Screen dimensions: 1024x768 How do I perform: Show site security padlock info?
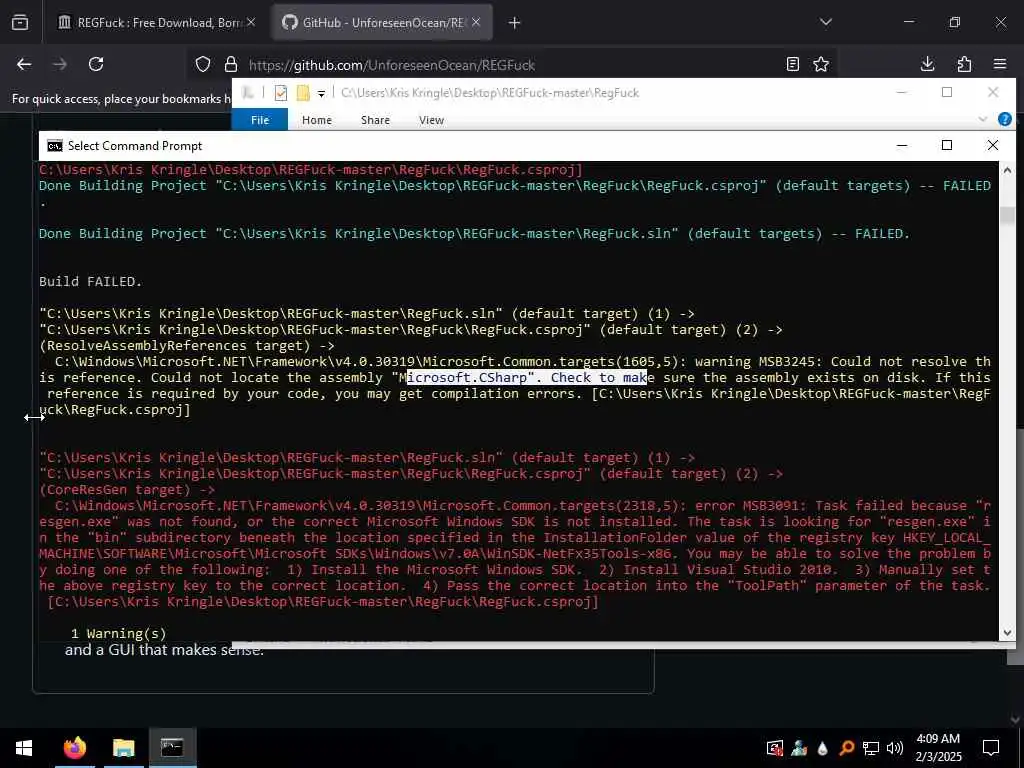point(231,65)
